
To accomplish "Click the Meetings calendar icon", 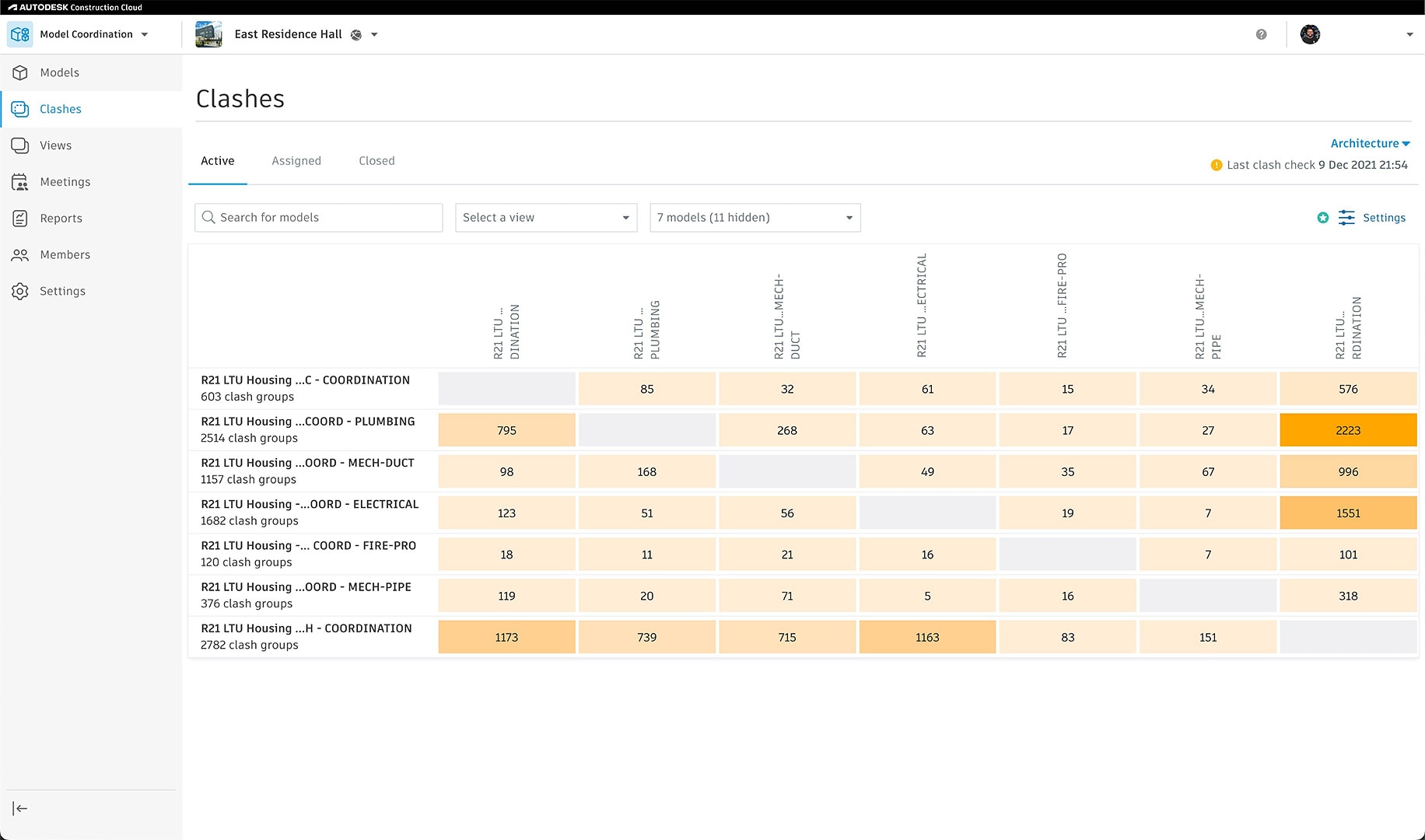I will point(20,182).
